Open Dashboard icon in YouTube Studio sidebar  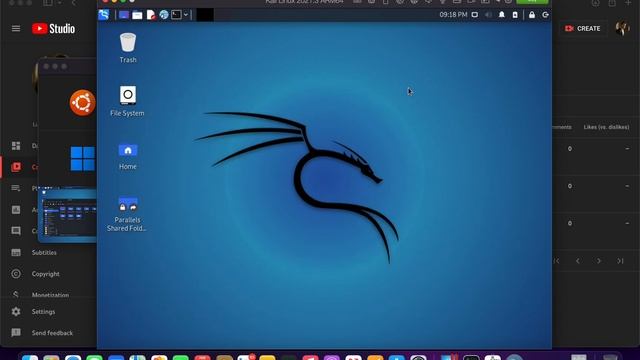16,146
